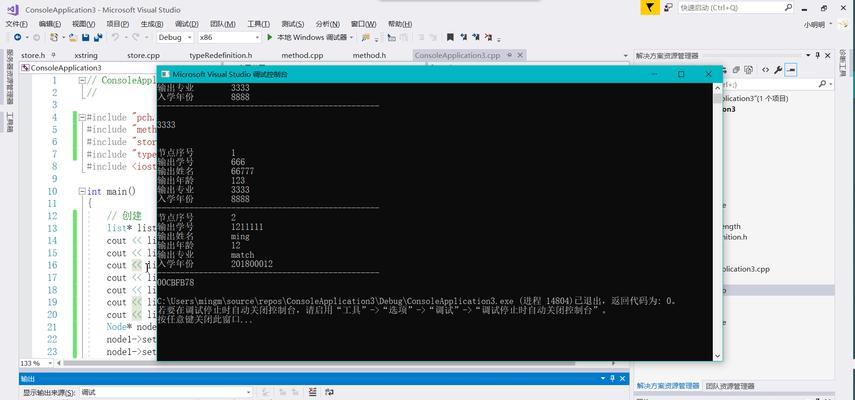
Task: Click the Navigate Forward arrow in toolbar
Action: pos(36,38)
